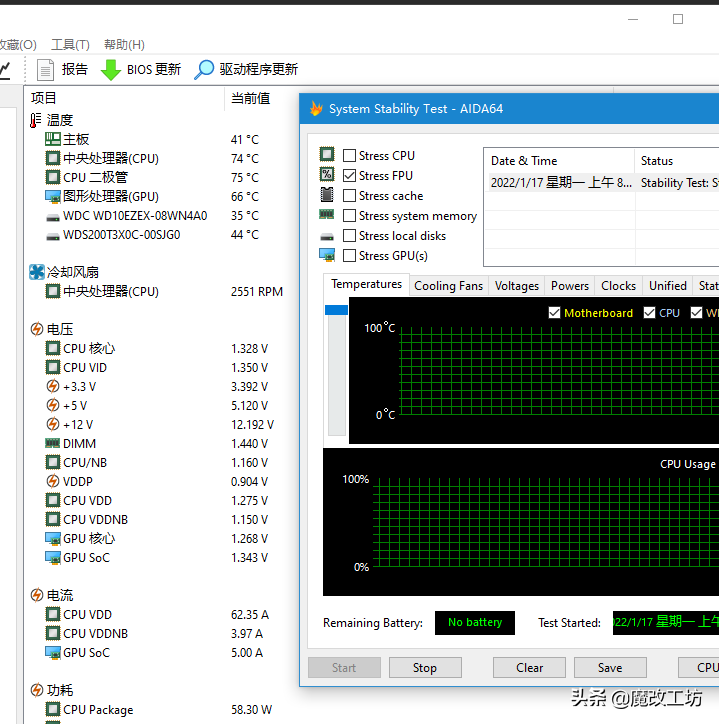The image size is (719, 724).
Task: Switch to the Clocks tab
Action: coord(618,286)
